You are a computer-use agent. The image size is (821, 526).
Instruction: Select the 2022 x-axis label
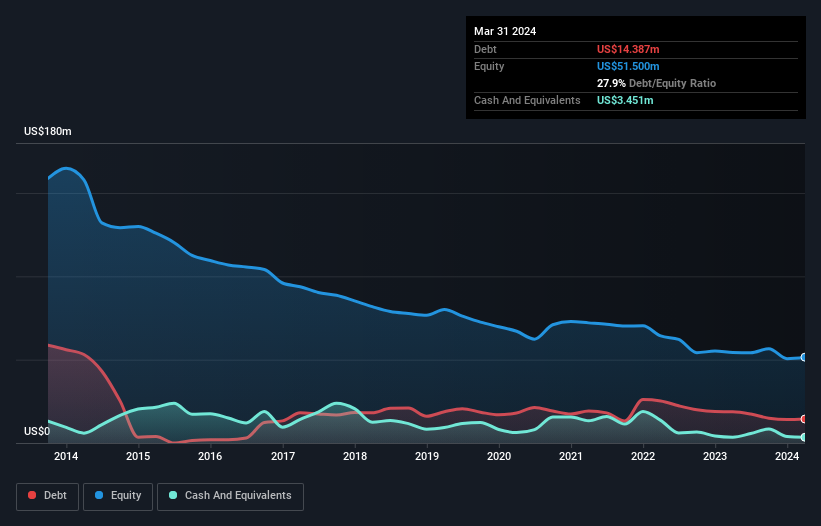point(643,456)
